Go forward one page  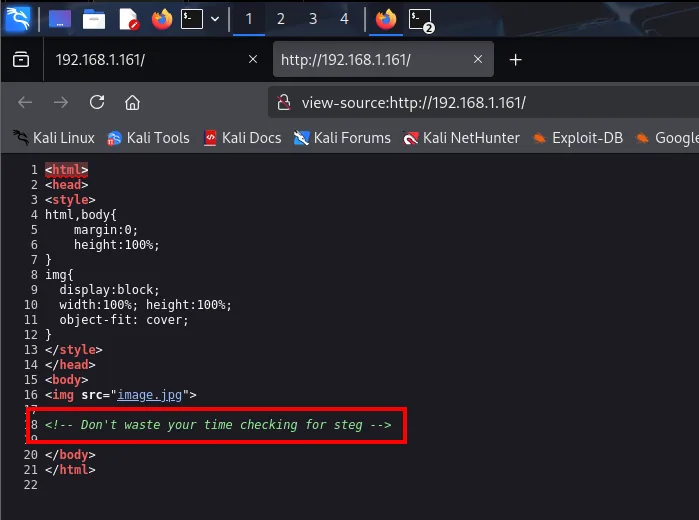[61, 103]
